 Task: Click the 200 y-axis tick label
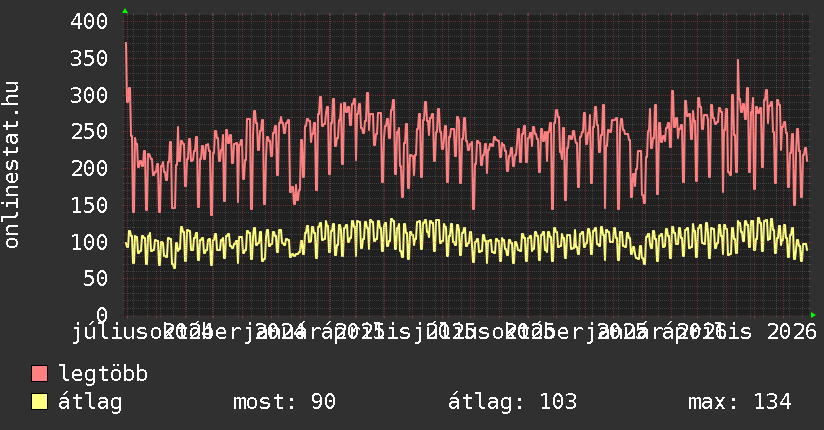tap(89, 168)
